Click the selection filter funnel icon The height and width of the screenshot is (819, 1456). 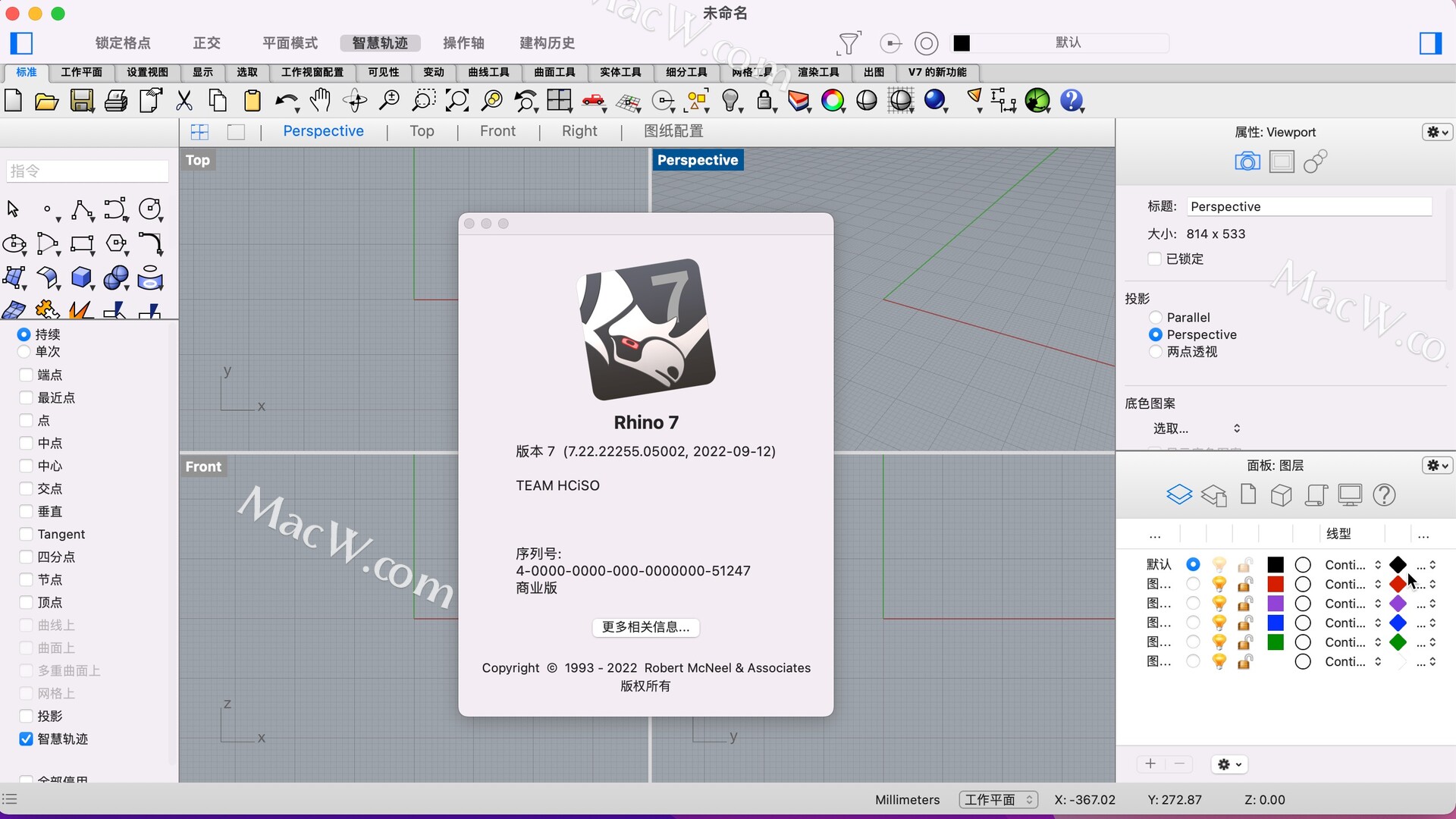point(849,43)
